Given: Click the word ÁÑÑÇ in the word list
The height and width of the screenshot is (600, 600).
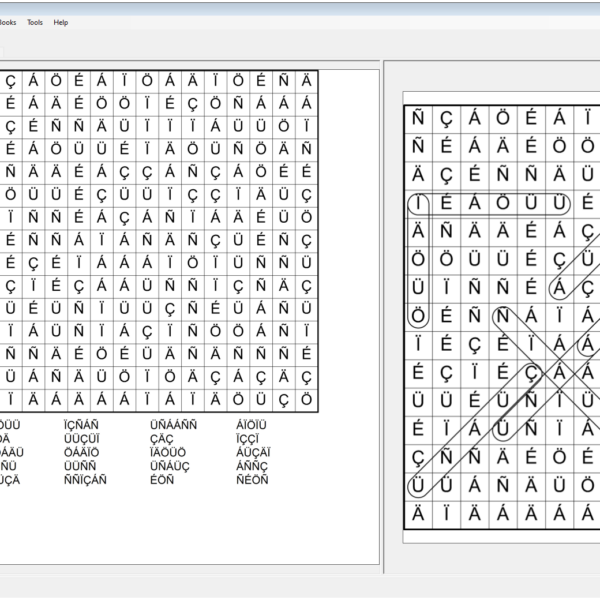Looking at the screenshot, I should [x=251, y=466].
